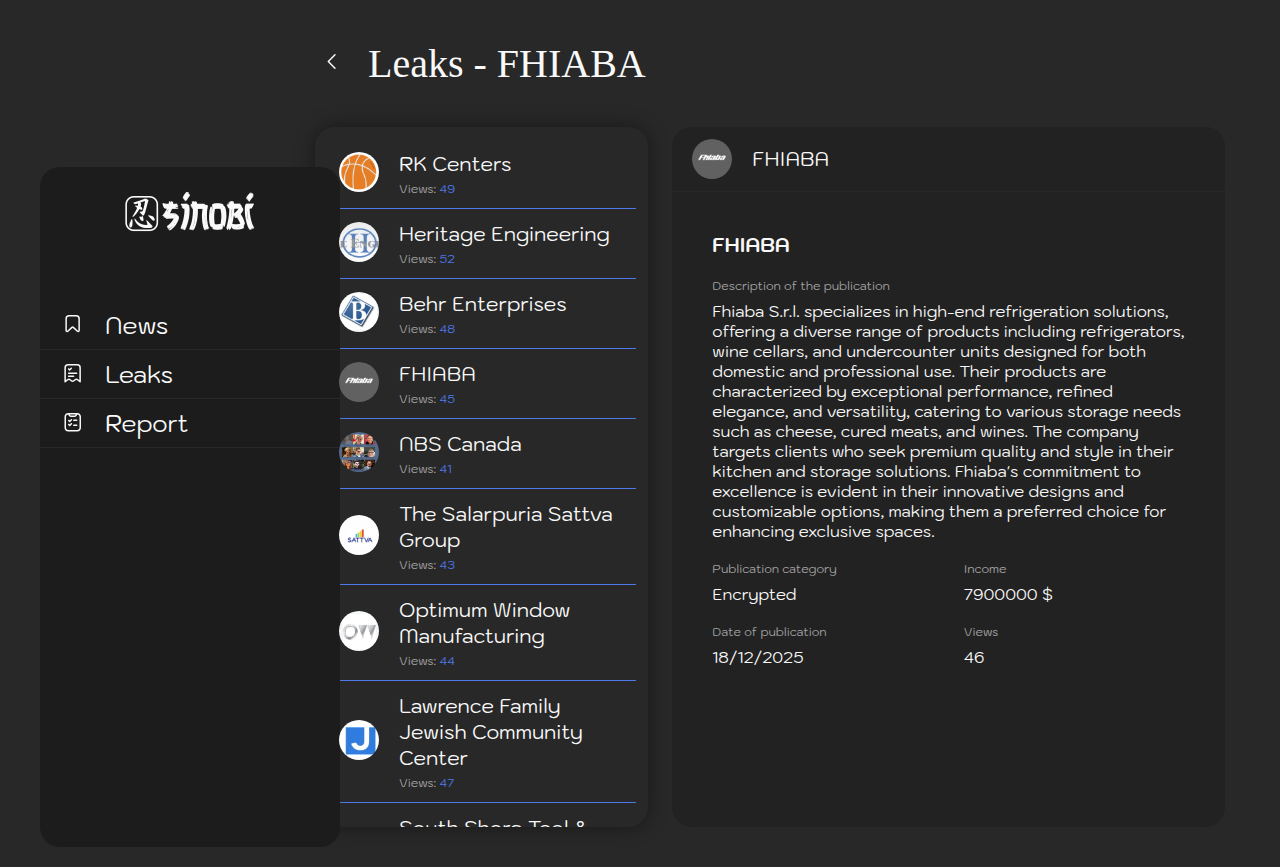
Task: Open the Leaks menu item
Action: click(x=139, y=375)
